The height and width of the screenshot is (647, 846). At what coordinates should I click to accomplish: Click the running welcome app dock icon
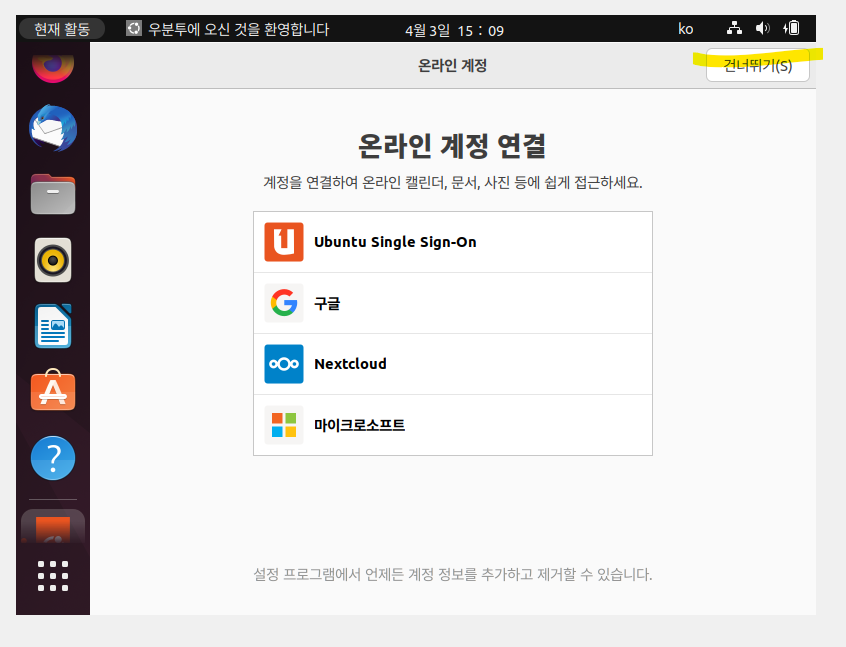53,527
